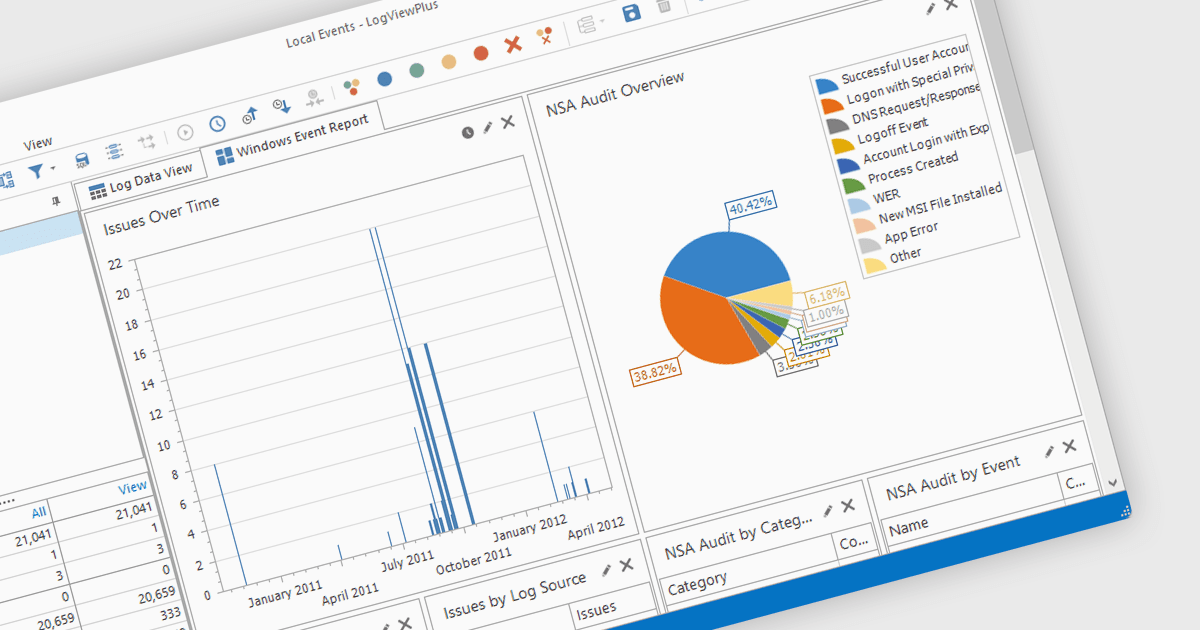Click the clock with down arrow icon
The width and height of the screenshot is (1200, 630).
click(282, 106)
